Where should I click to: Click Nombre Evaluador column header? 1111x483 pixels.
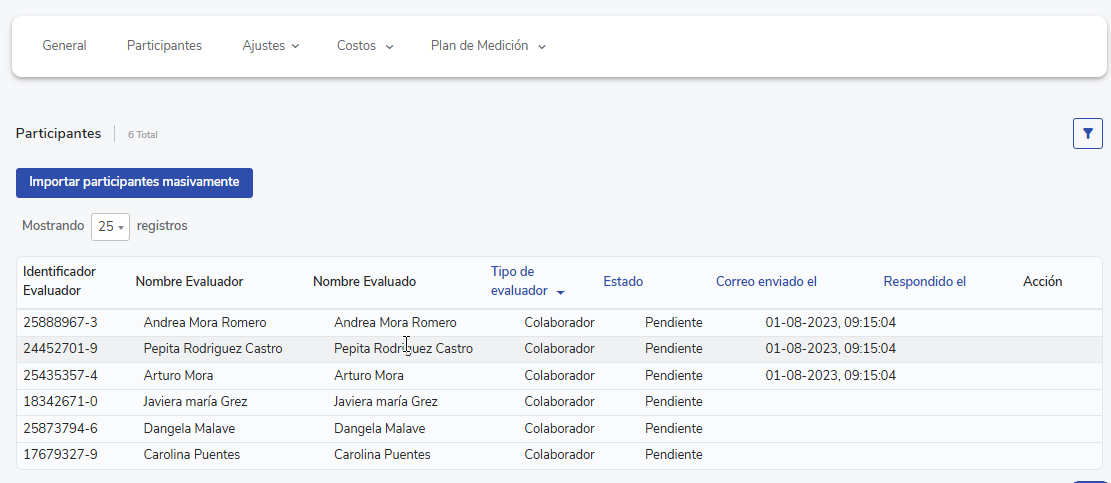(189, 282)
